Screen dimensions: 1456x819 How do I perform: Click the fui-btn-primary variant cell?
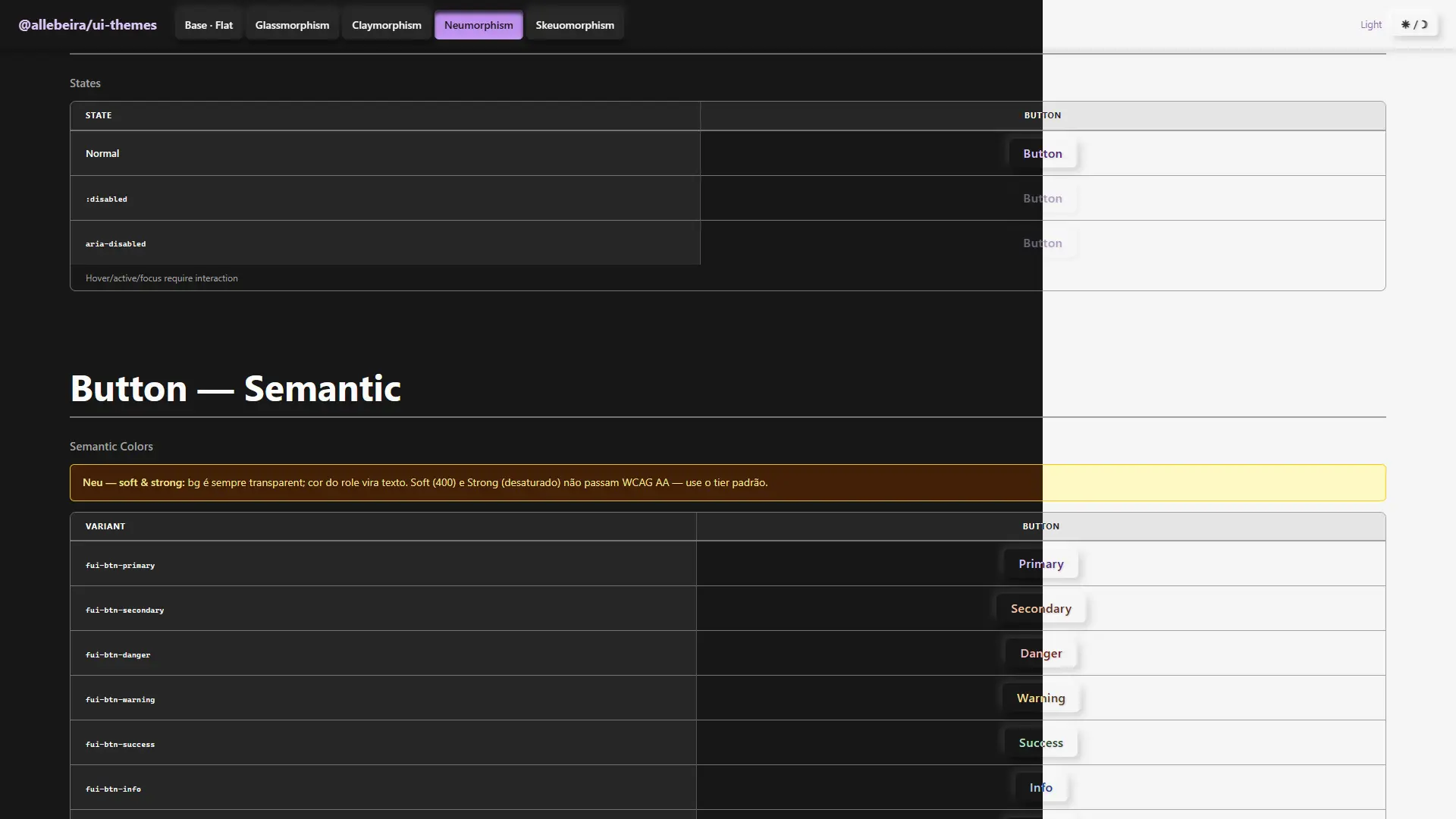tap(383, 563)
